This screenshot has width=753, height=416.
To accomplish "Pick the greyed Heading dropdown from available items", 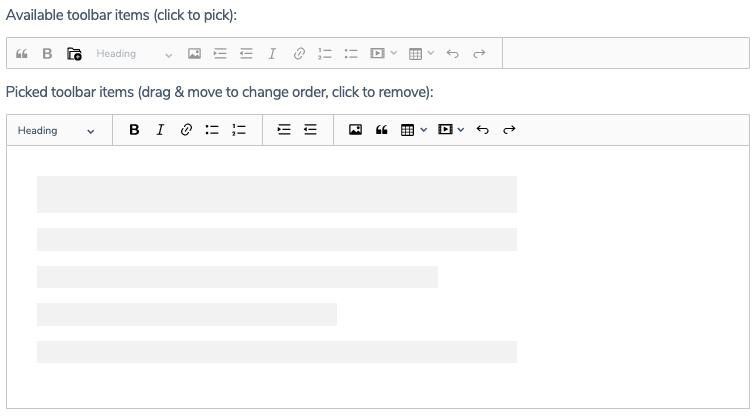I will [x=134, y=54].
